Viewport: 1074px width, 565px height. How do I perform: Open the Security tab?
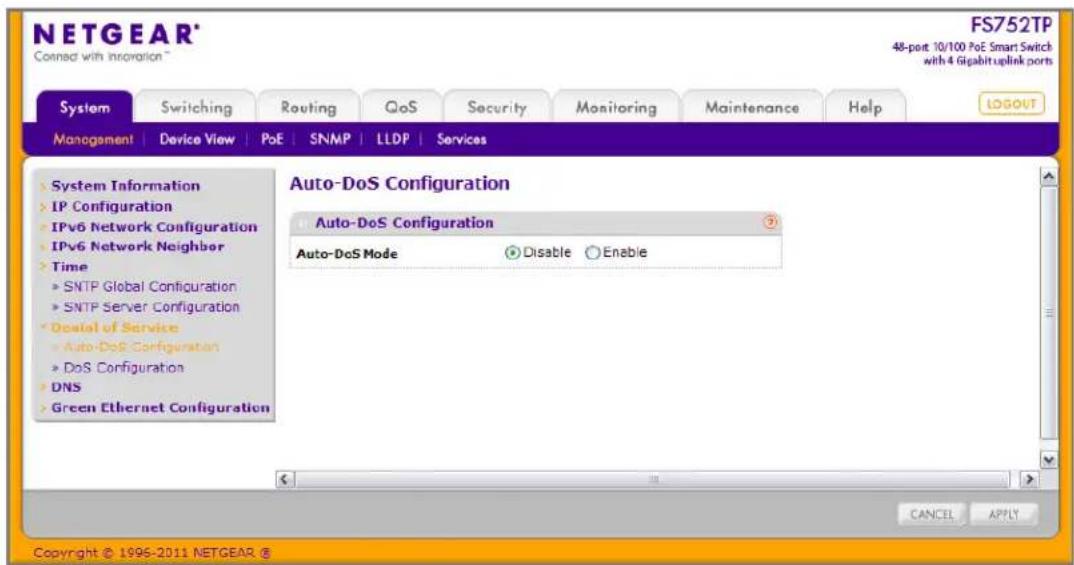coord(497,108)
